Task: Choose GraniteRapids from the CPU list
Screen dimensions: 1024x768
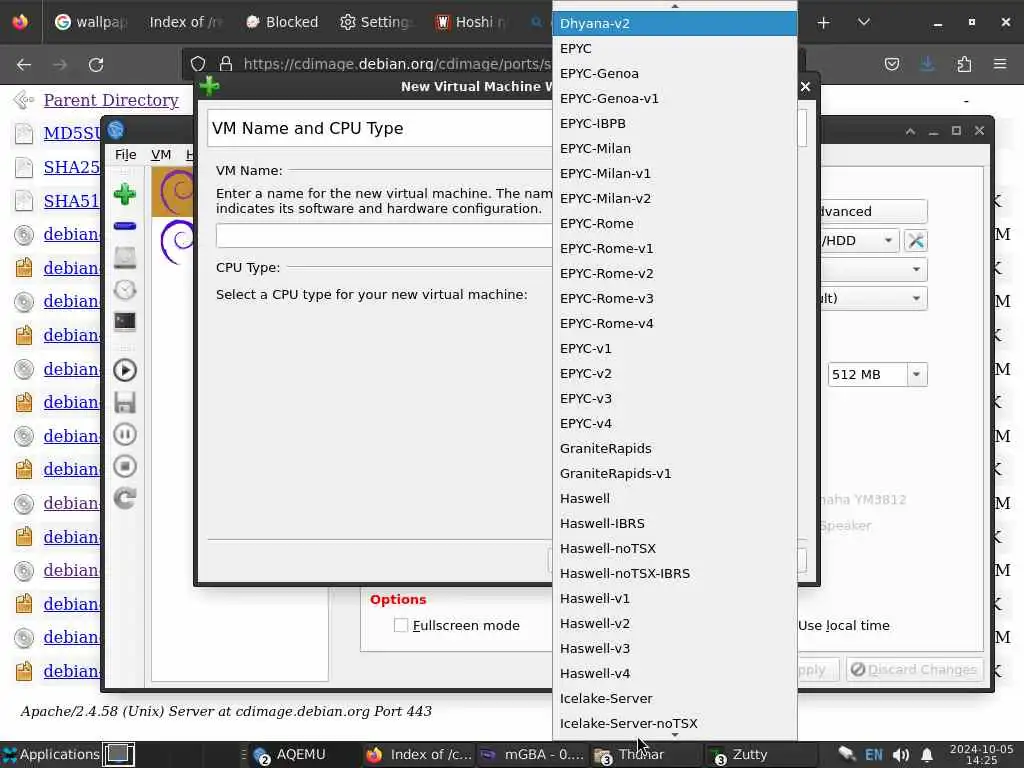Action: tap(675, 449)
